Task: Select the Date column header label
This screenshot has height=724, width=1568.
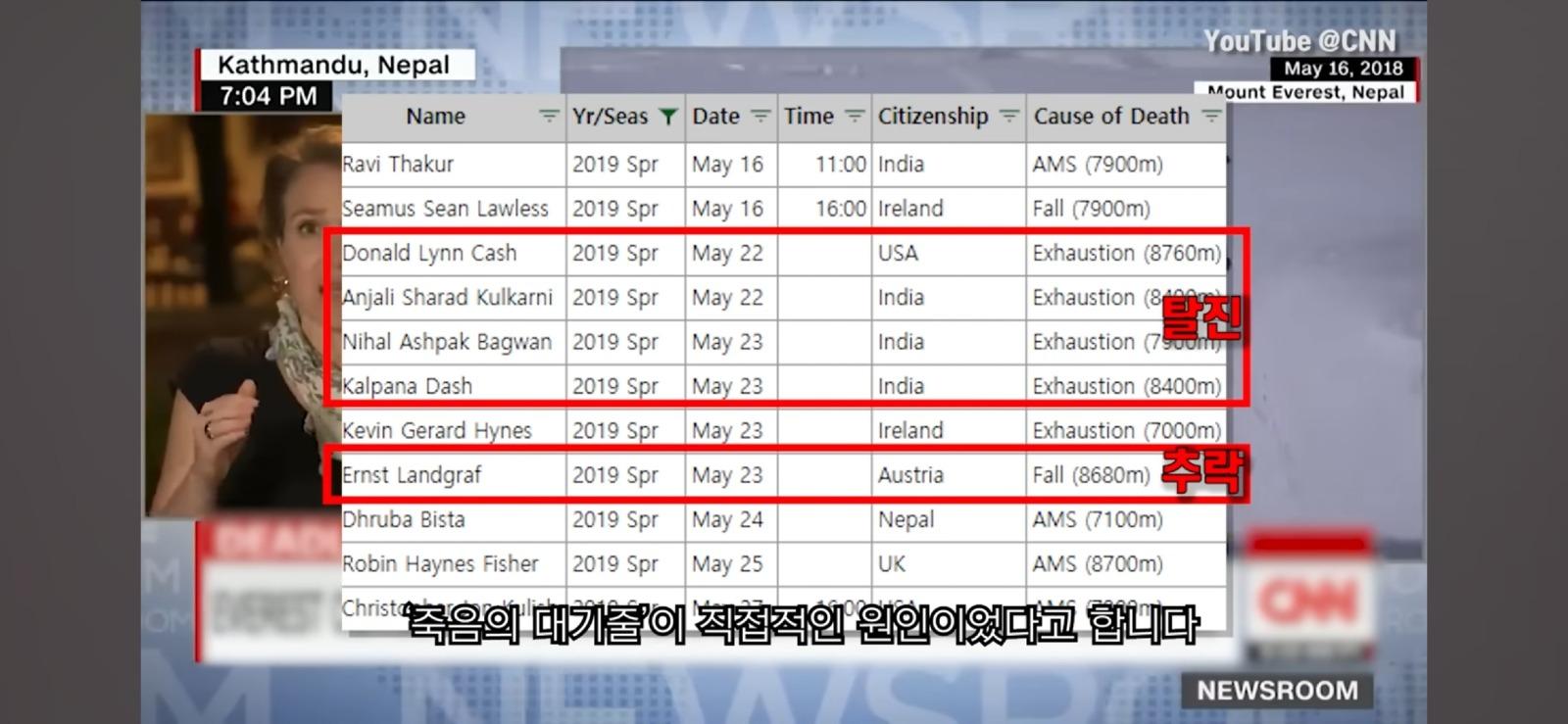Action: point(716,117)
